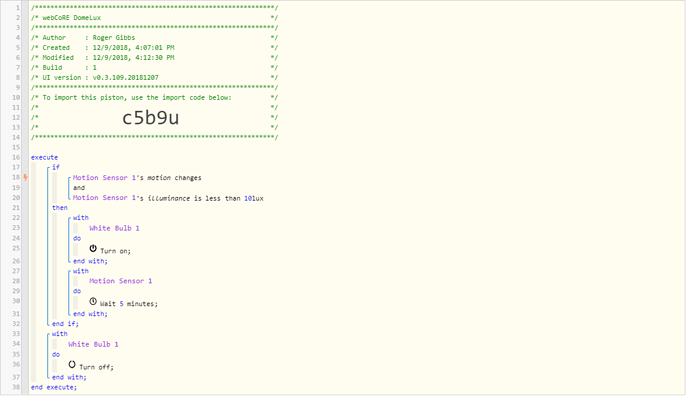Select the Motion Sensor 1 device on line 28
The image size is (690, 396).
(121, 281)
